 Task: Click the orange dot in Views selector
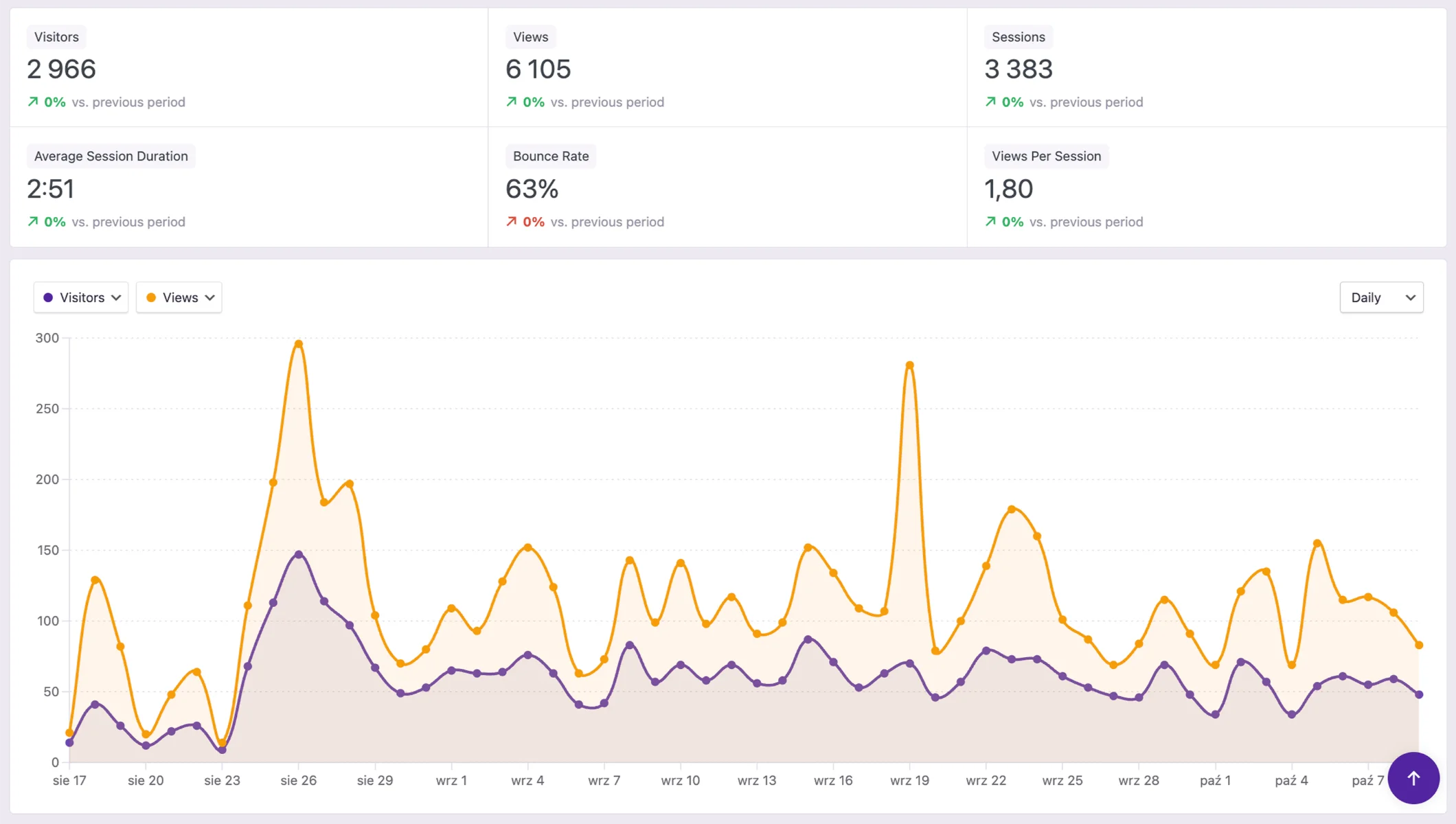coord(151,297)
